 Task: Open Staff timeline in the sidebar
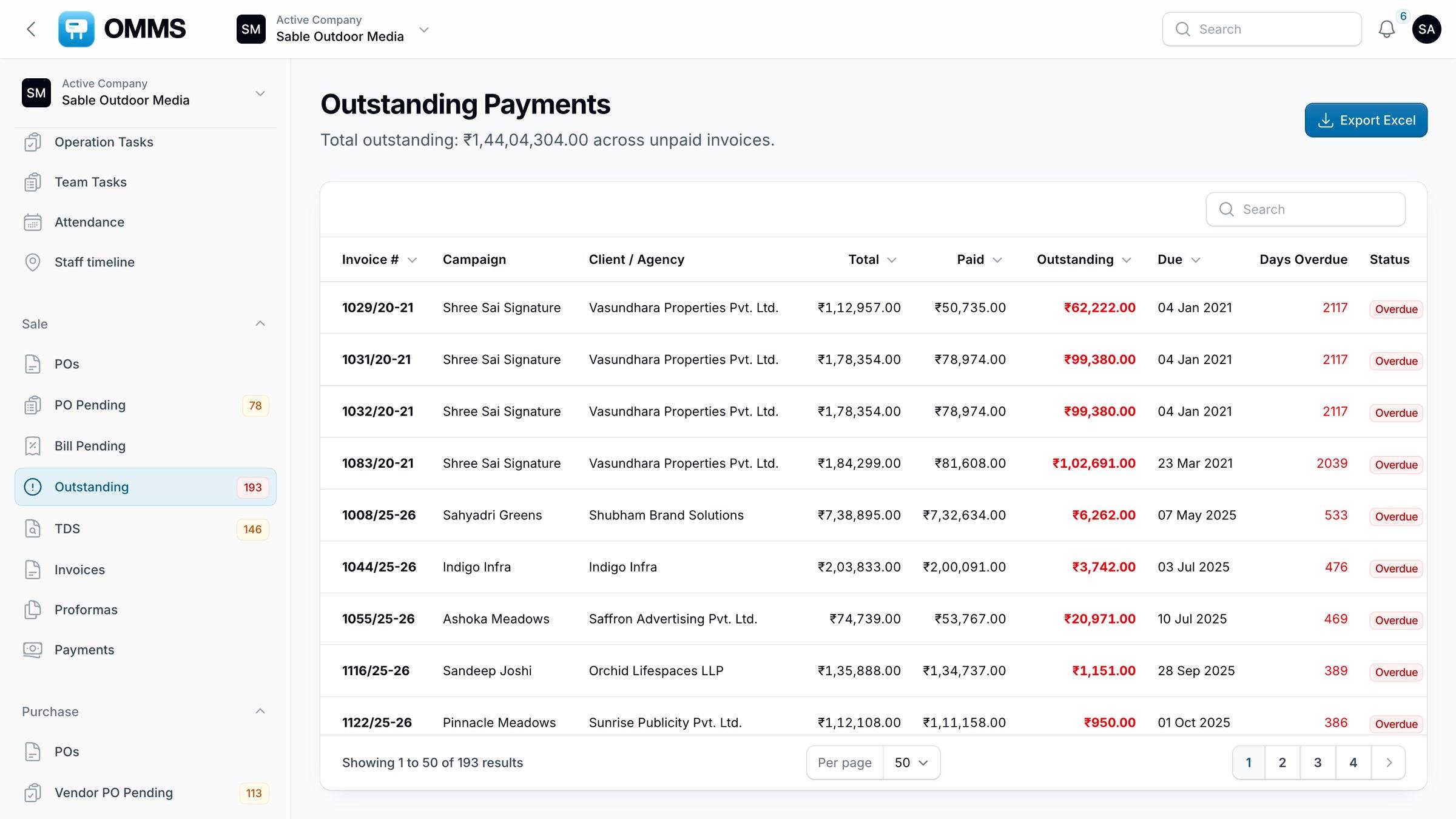tap(146, 262)
